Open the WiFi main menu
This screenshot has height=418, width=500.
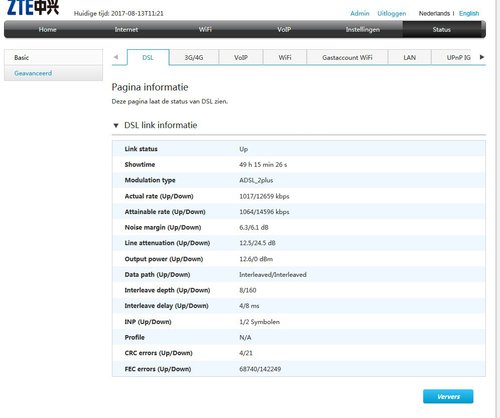click(205, 29)
